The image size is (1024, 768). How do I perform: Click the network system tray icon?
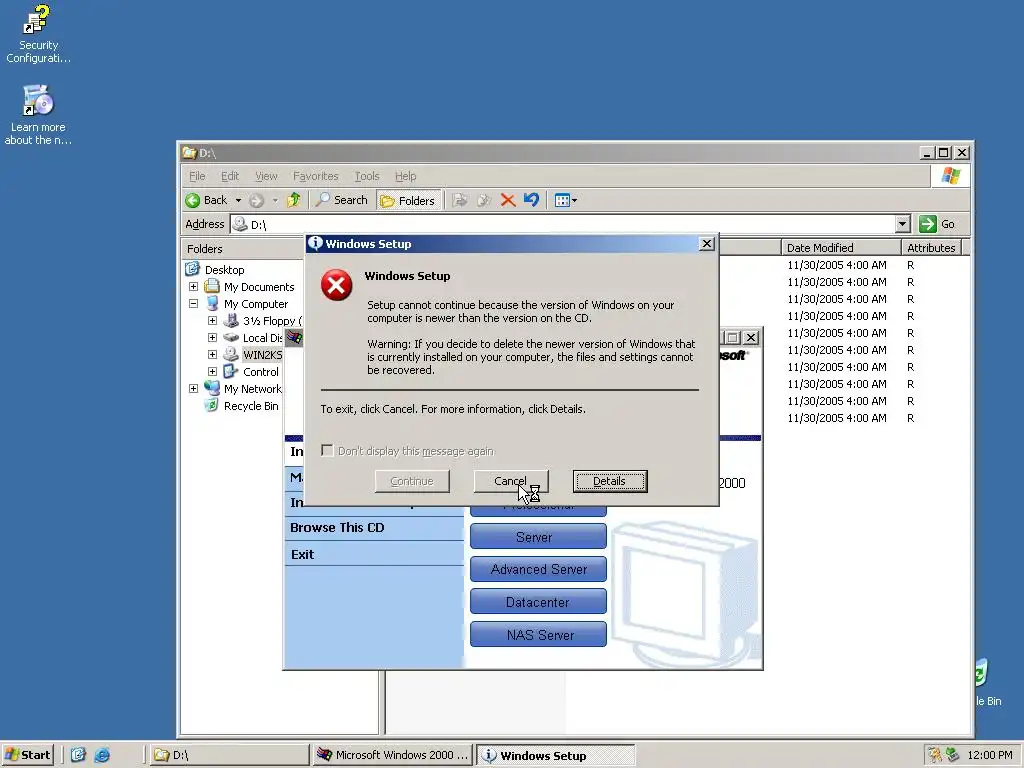[953, 755]
